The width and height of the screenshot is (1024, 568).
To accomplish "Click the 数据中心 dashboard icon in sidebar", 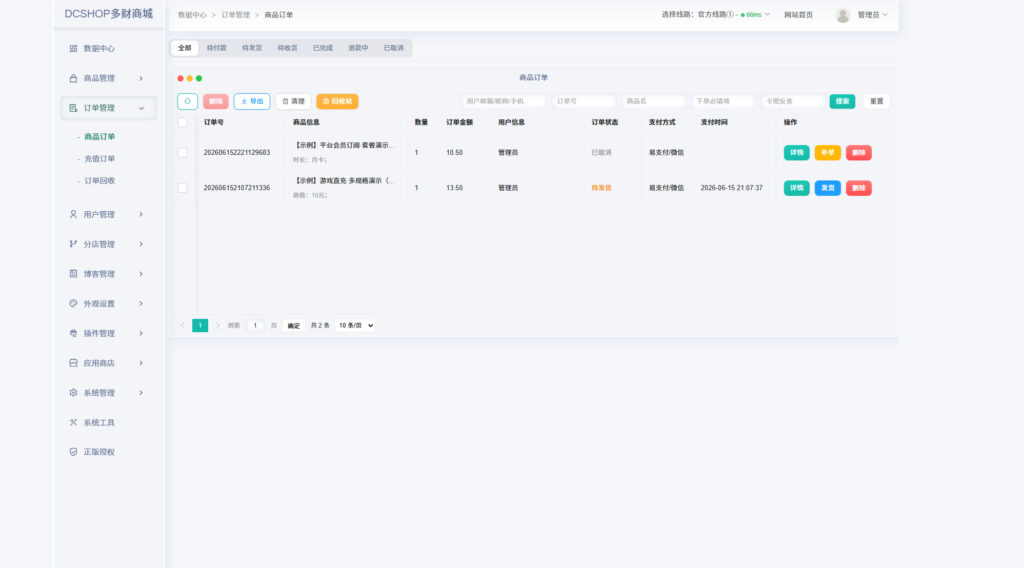I will pos(73,48).
